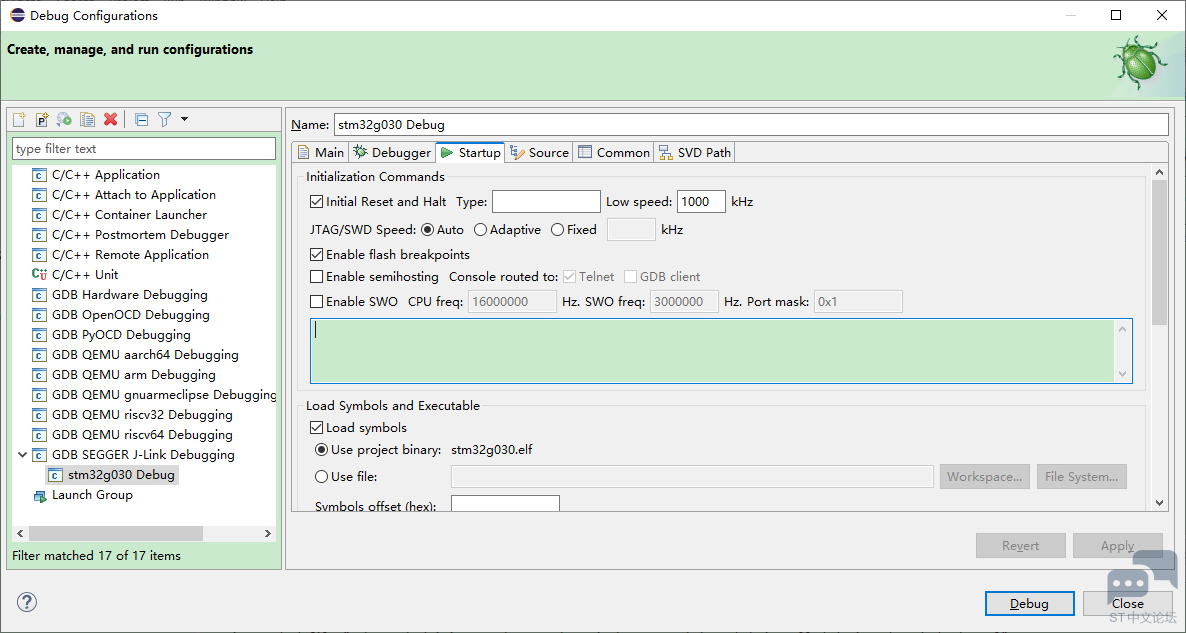The image size is (1186, 633).
Task: Click the Startup panel vertical scrollbar thumb
Action: pos(1160,252)
